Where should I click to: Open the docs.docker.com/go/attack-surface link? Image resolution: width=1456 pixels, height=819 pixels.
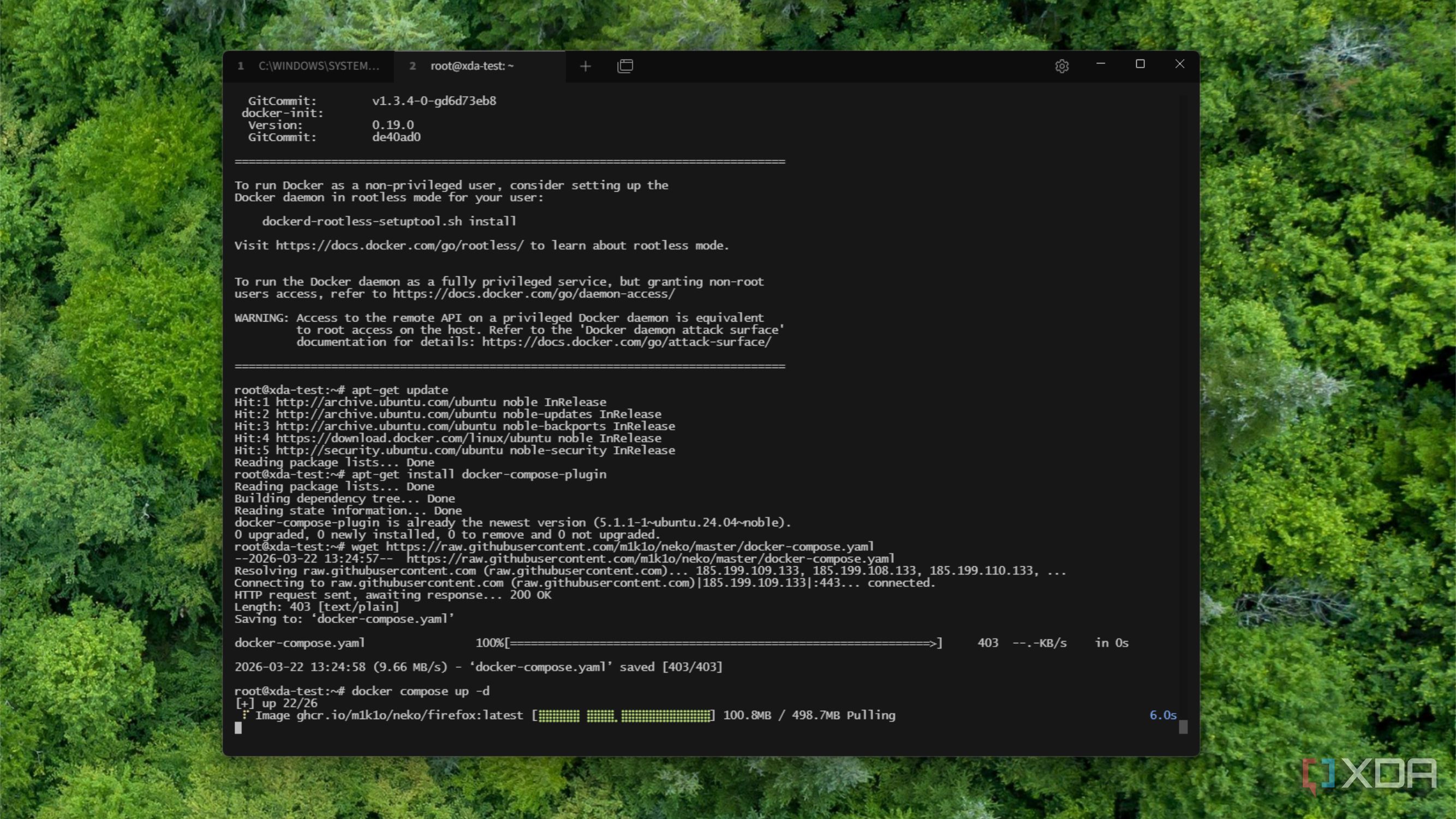[626, 342]
